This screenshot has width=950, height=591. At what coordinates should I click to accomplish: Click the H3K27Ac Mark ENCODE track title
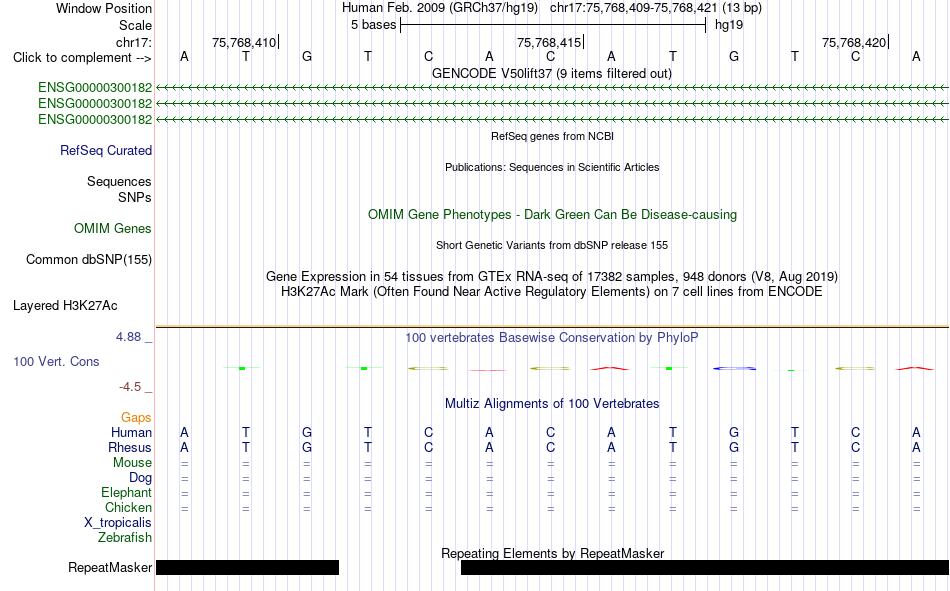[552, 292]
